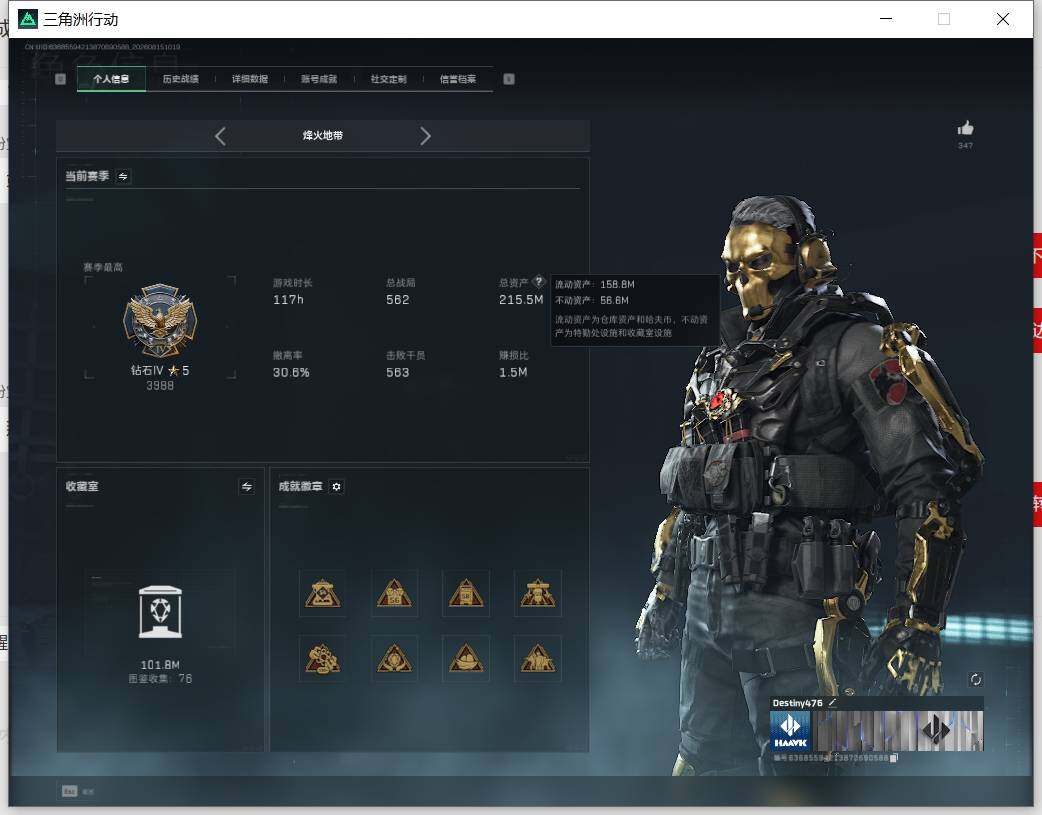Switch to the 详细数据 tab

[x=250, y=79]
